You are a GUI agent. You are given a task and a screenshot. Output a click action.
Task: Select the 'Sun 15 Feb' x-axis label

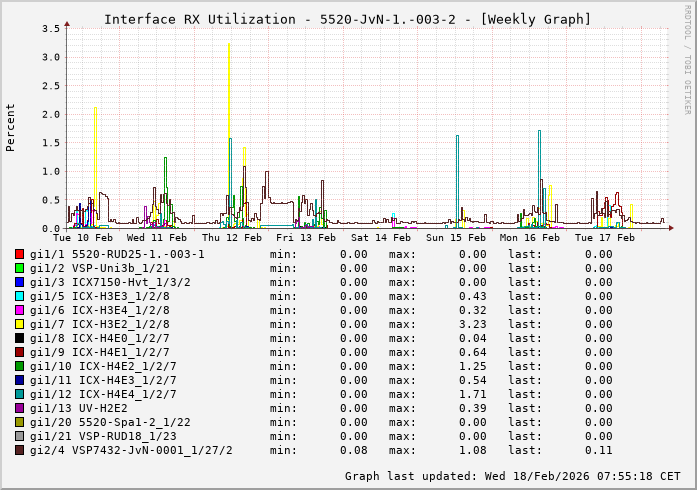coord(456,238)
